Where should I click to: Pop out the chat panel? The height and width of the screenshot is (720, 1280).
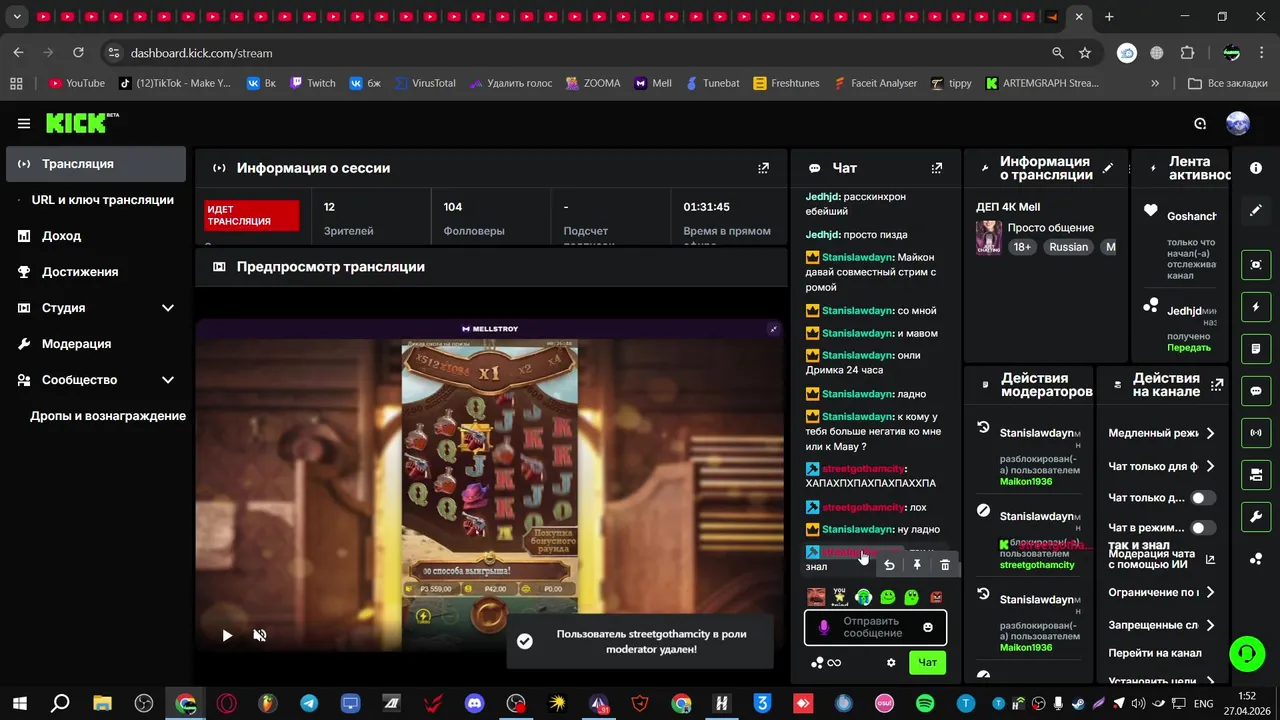click(x=937, y=168)
